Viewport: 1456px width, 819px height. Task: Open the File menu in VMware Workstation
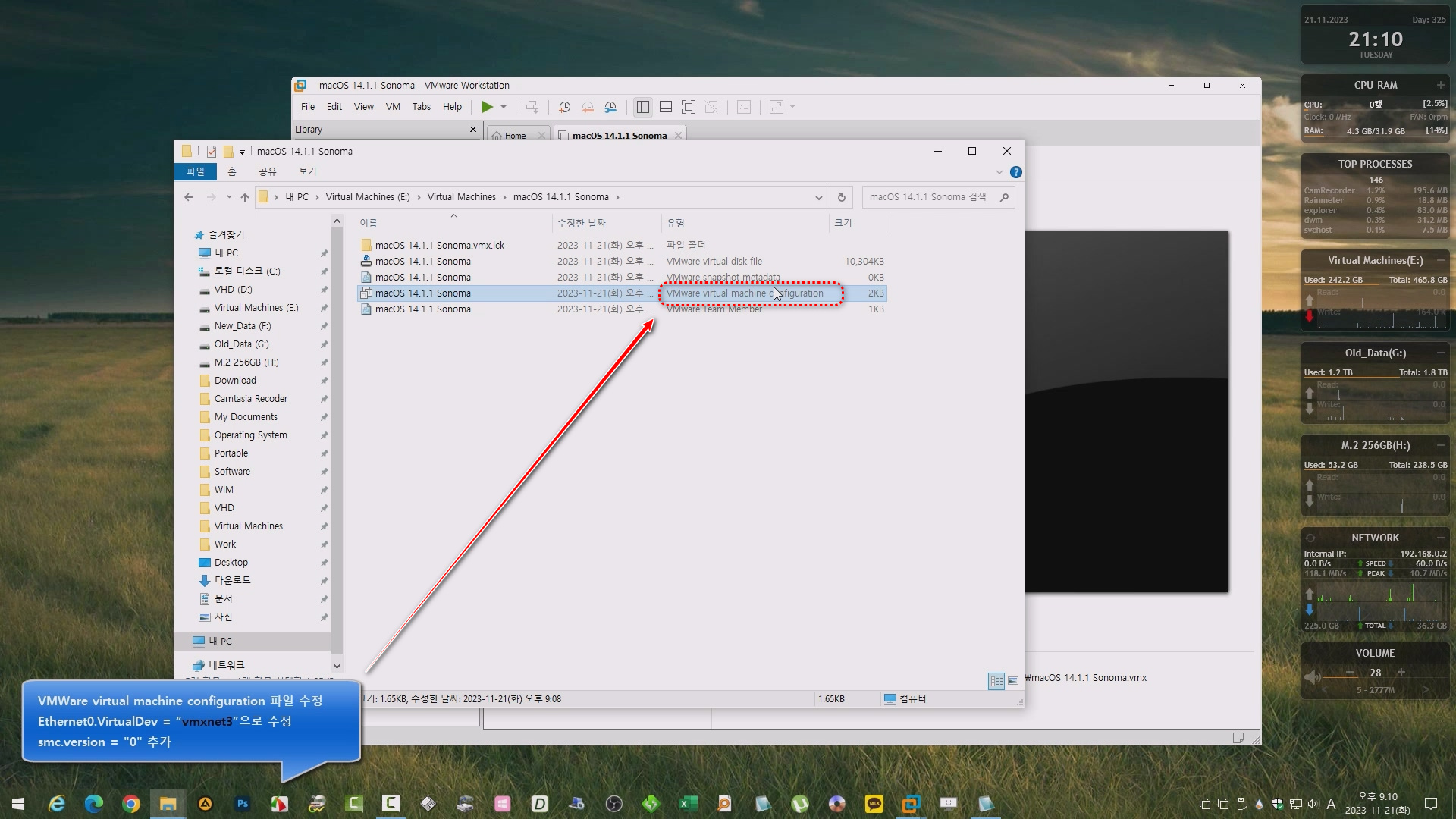(x=308, y=107)
